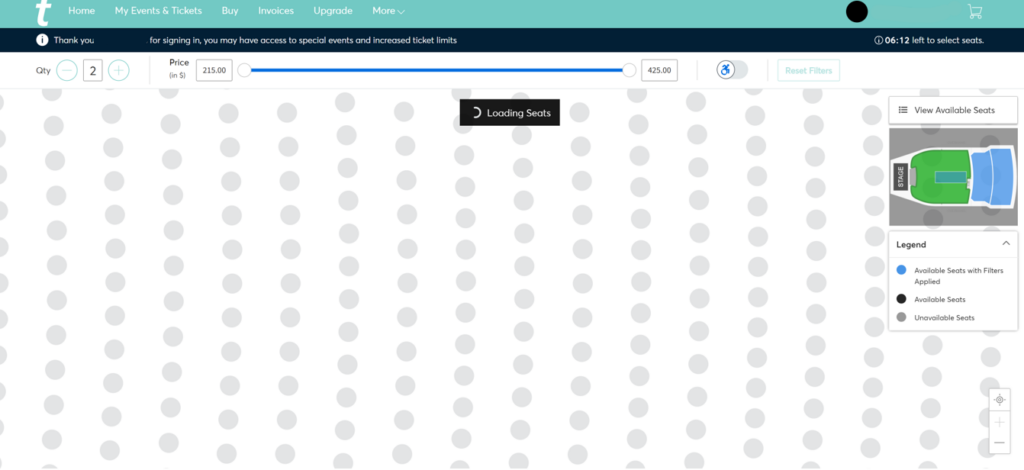Open the shopping cart
Image resolution: width=1024 pixels, height=470 pixels.
coord(975,12)
